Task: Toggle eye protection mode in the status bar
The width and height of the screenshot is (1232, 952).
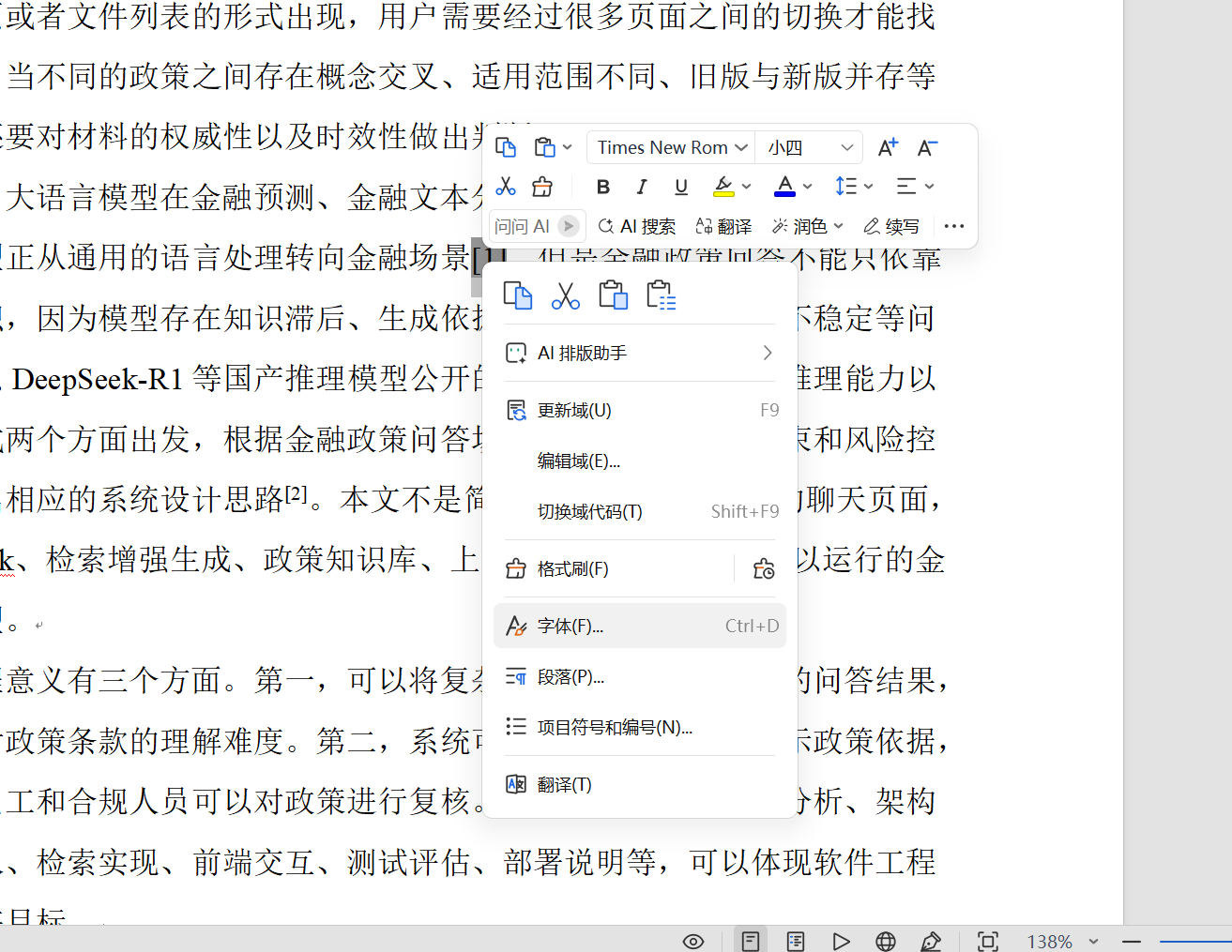Action: tap(693, 941)
